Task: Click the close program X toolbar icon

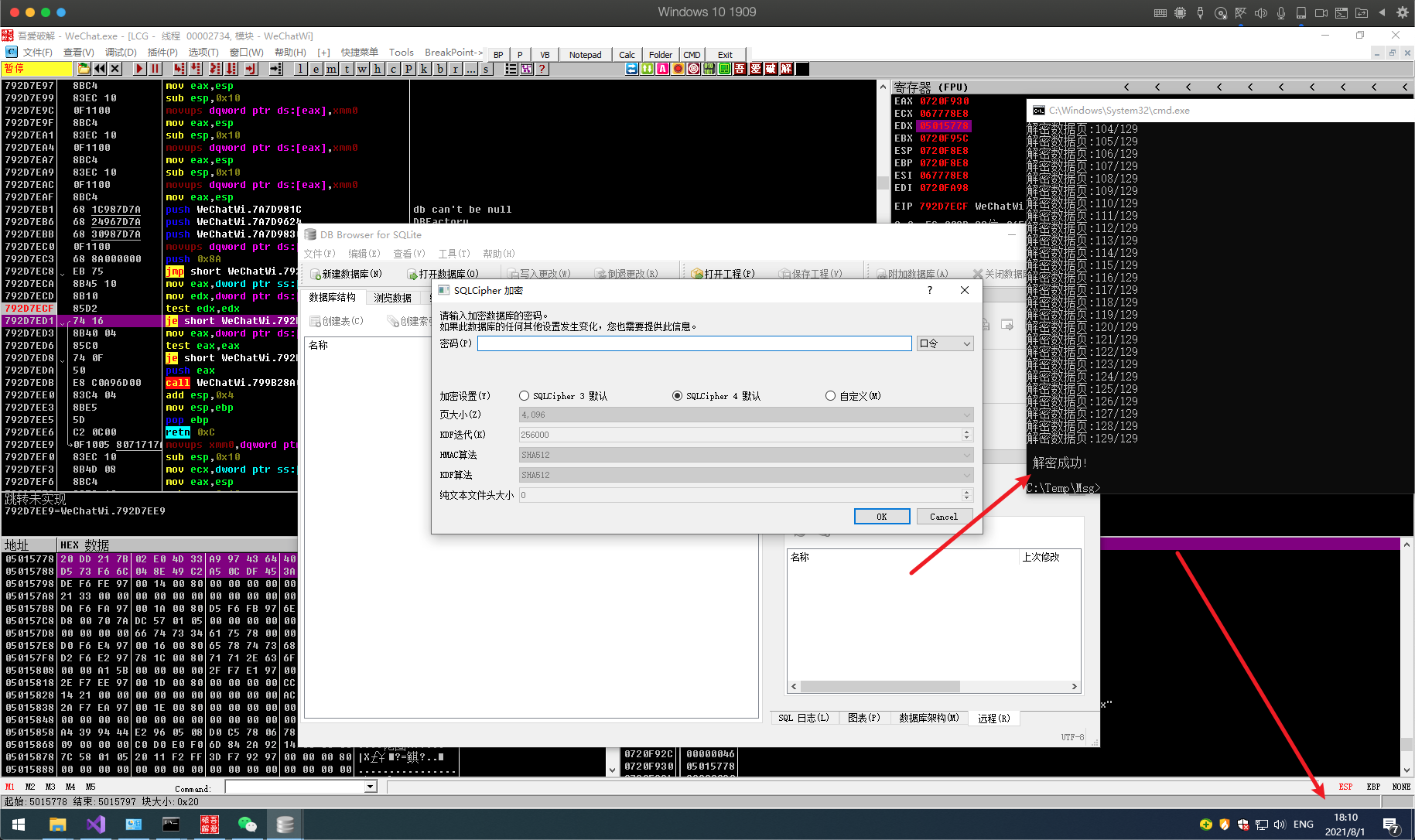Action: pyautogui.click(x=115, y=69)
